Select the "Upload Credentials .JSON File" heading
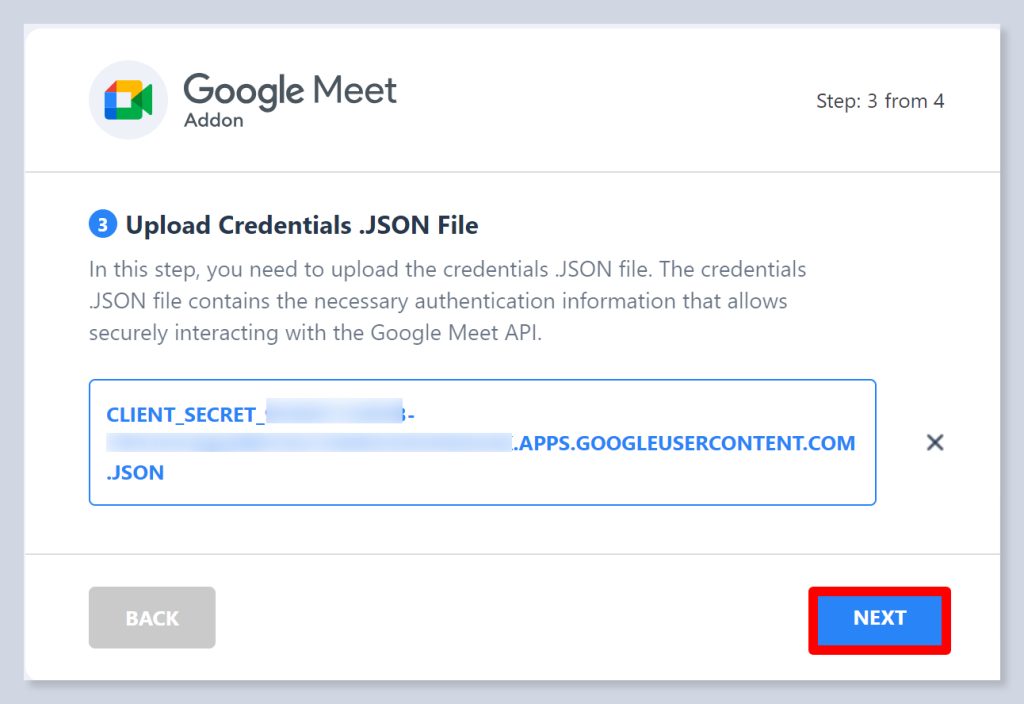 pyautogui.click(x=302, y=226)
